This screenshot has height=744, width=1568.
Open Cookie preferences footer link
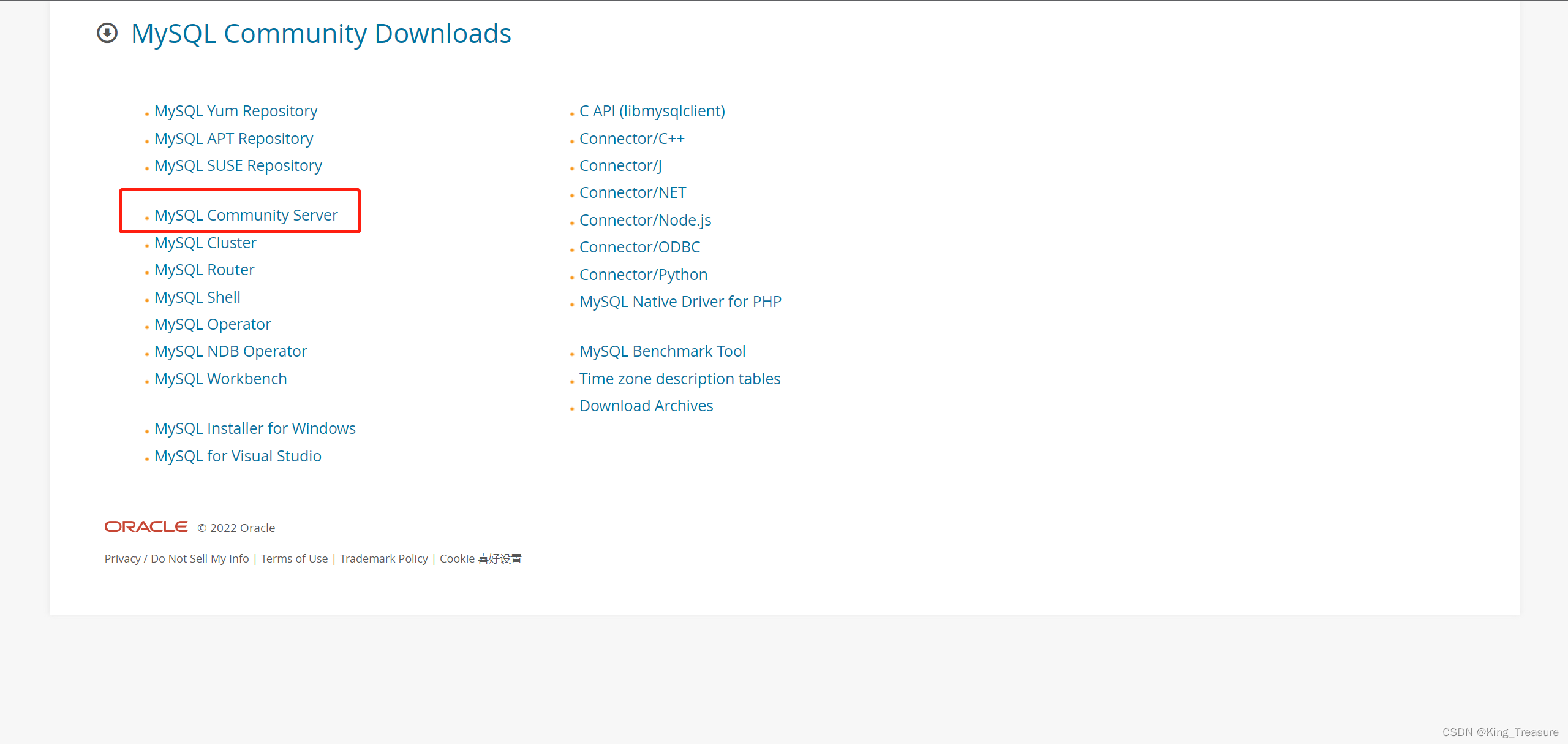(480, 558)
